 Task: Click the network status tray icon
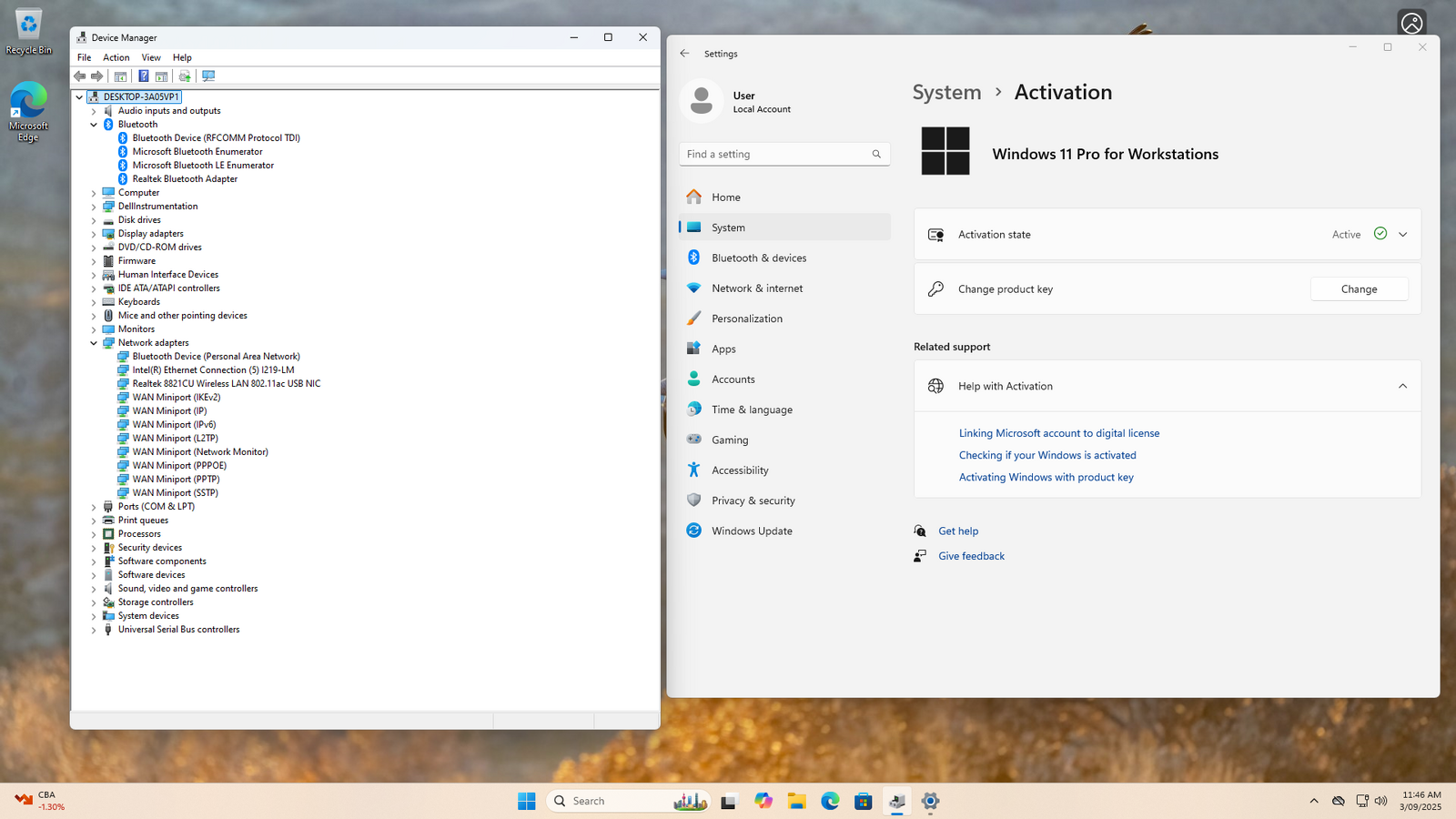[x=1361, y=801]
